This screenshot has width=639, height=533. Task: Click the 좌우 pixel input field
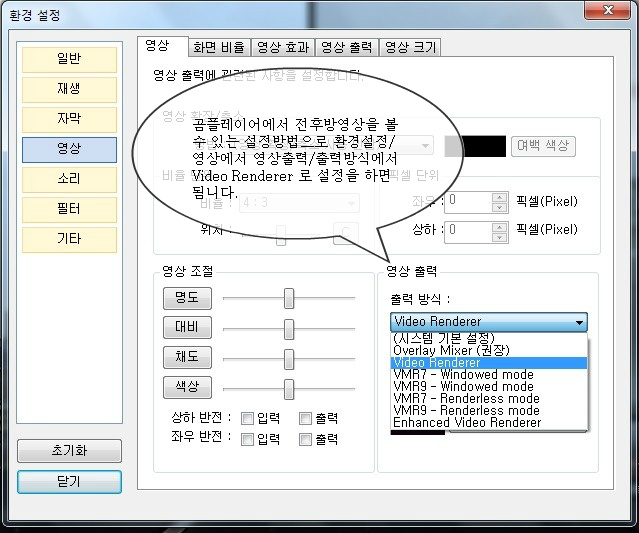468,202
